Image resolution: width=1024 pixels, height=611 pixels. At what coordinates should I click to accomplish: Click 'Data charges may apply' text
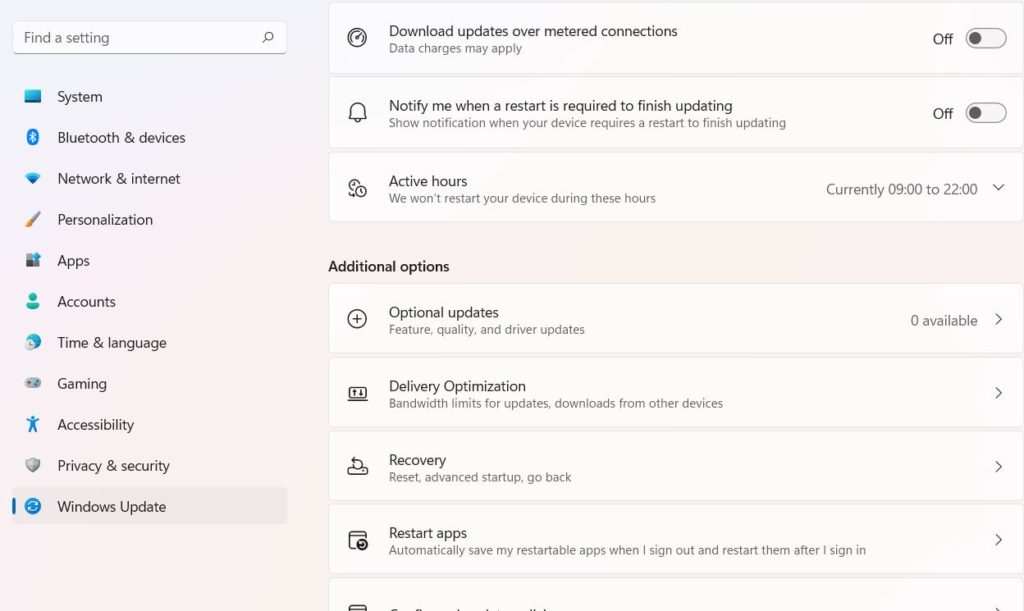click(455, 48)
